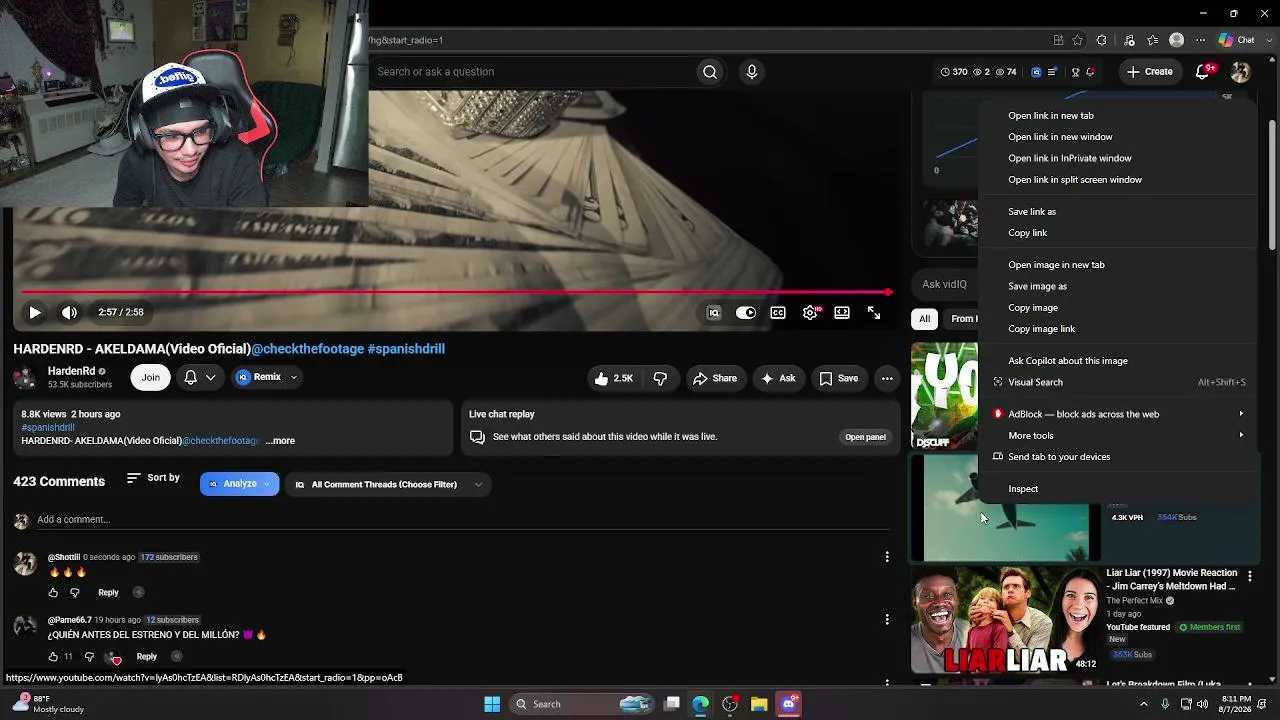Screen dimensions: 1280x720
Task: Open the live chat replay panel
Action: coord(865,437)
